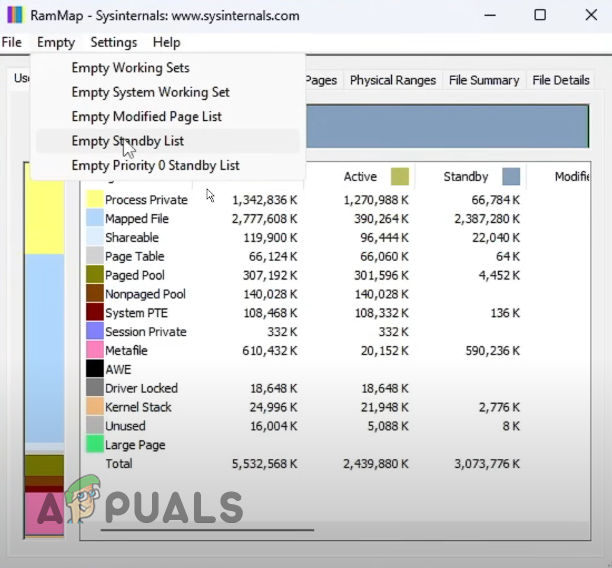Select the System PTE row label
612x568 pixels.
pyautogui.click(x=136, y=313)
